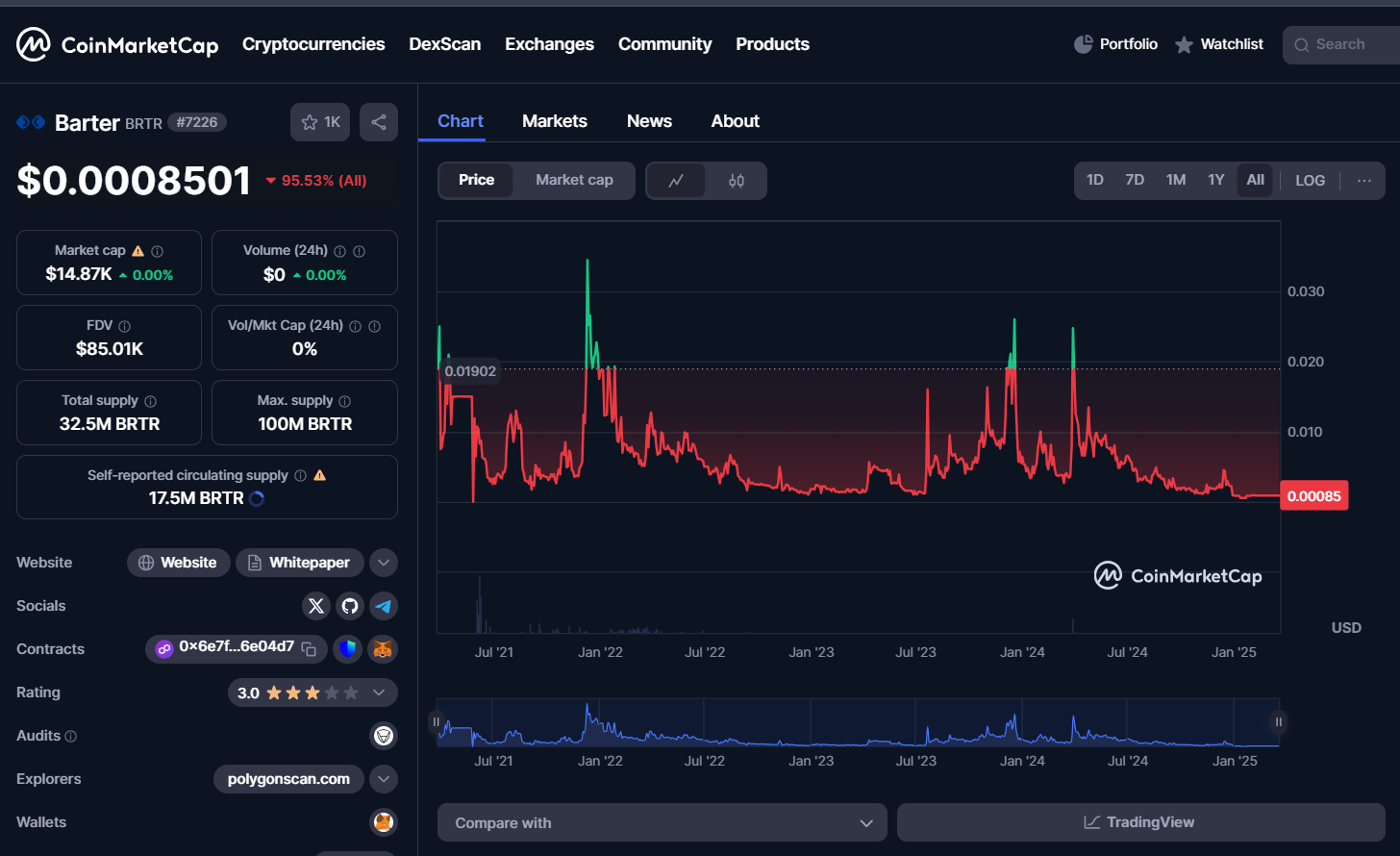Expand the Website links chevron

tap(384, 563)
